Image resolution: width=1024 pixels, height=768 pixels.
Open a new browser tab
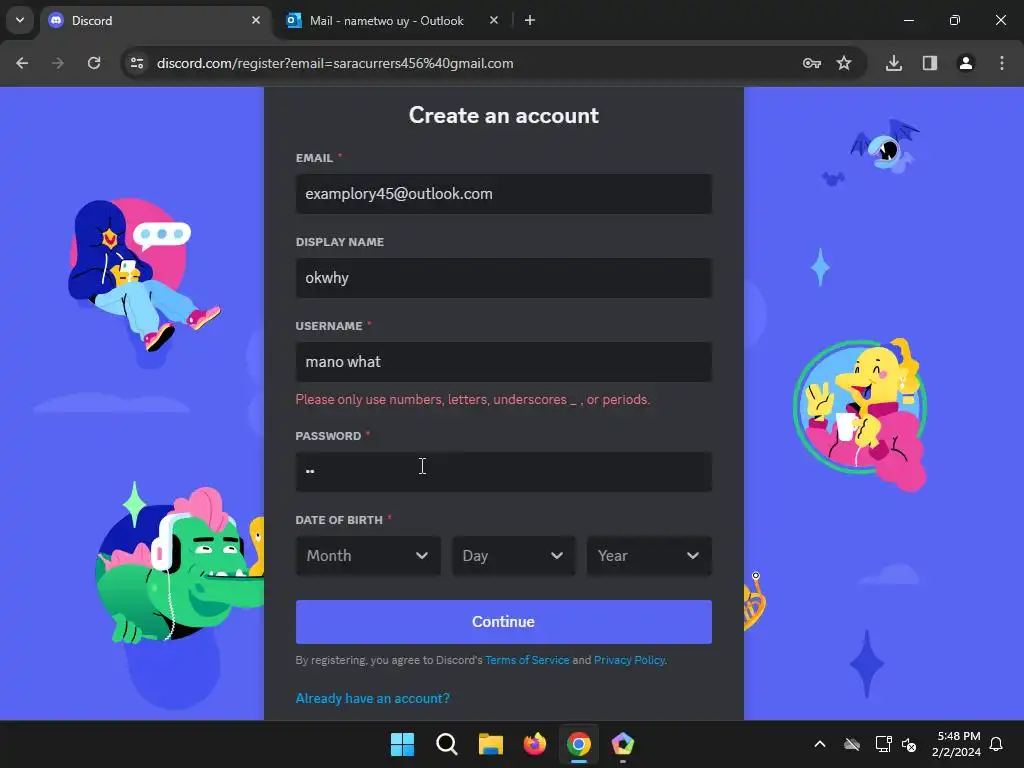[530, 20]
